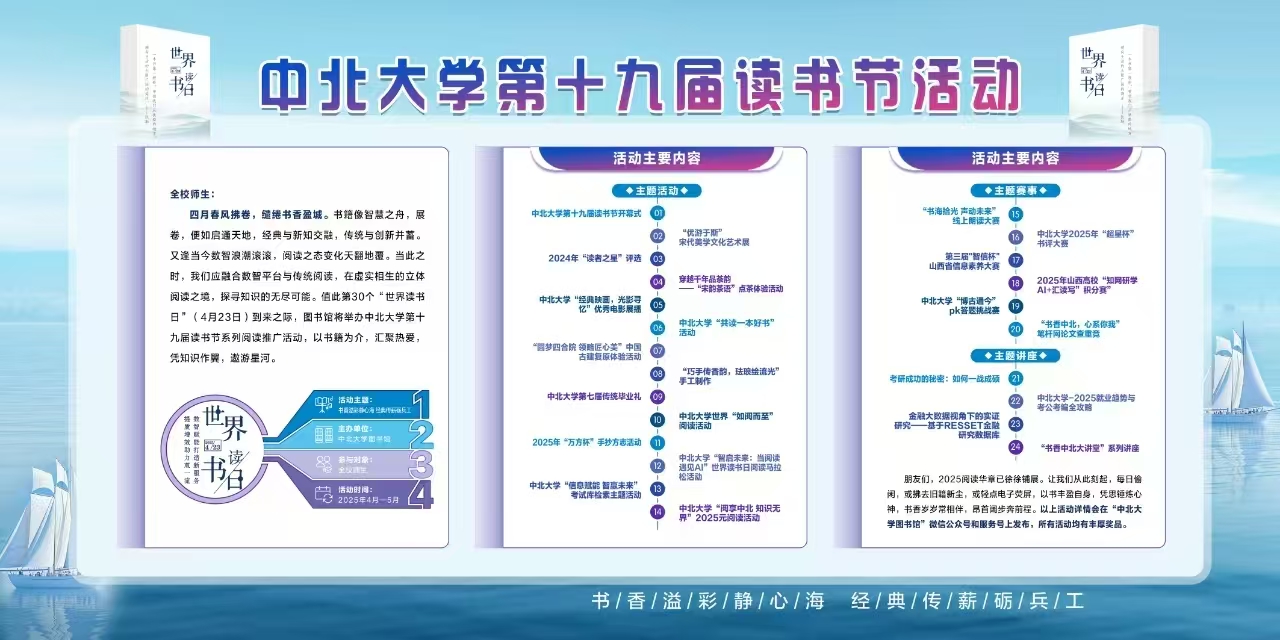The image size is (1280, 640).
Task: Click the large number 4 beside 活动时间
Action: (421, 493)
